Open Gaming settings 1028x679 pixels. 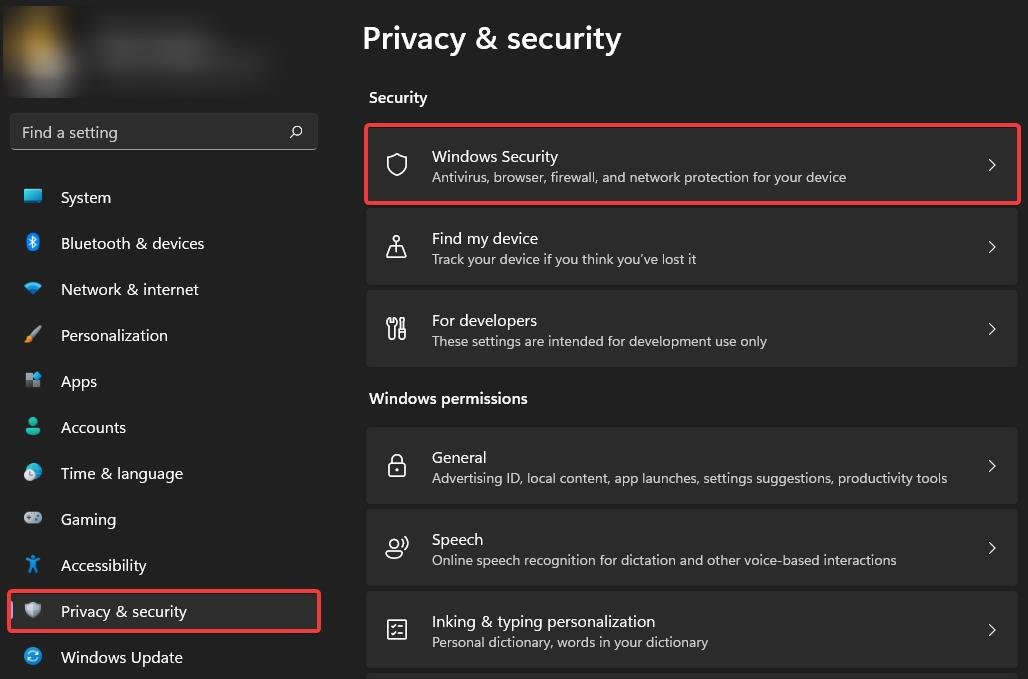tap(164, 519)
